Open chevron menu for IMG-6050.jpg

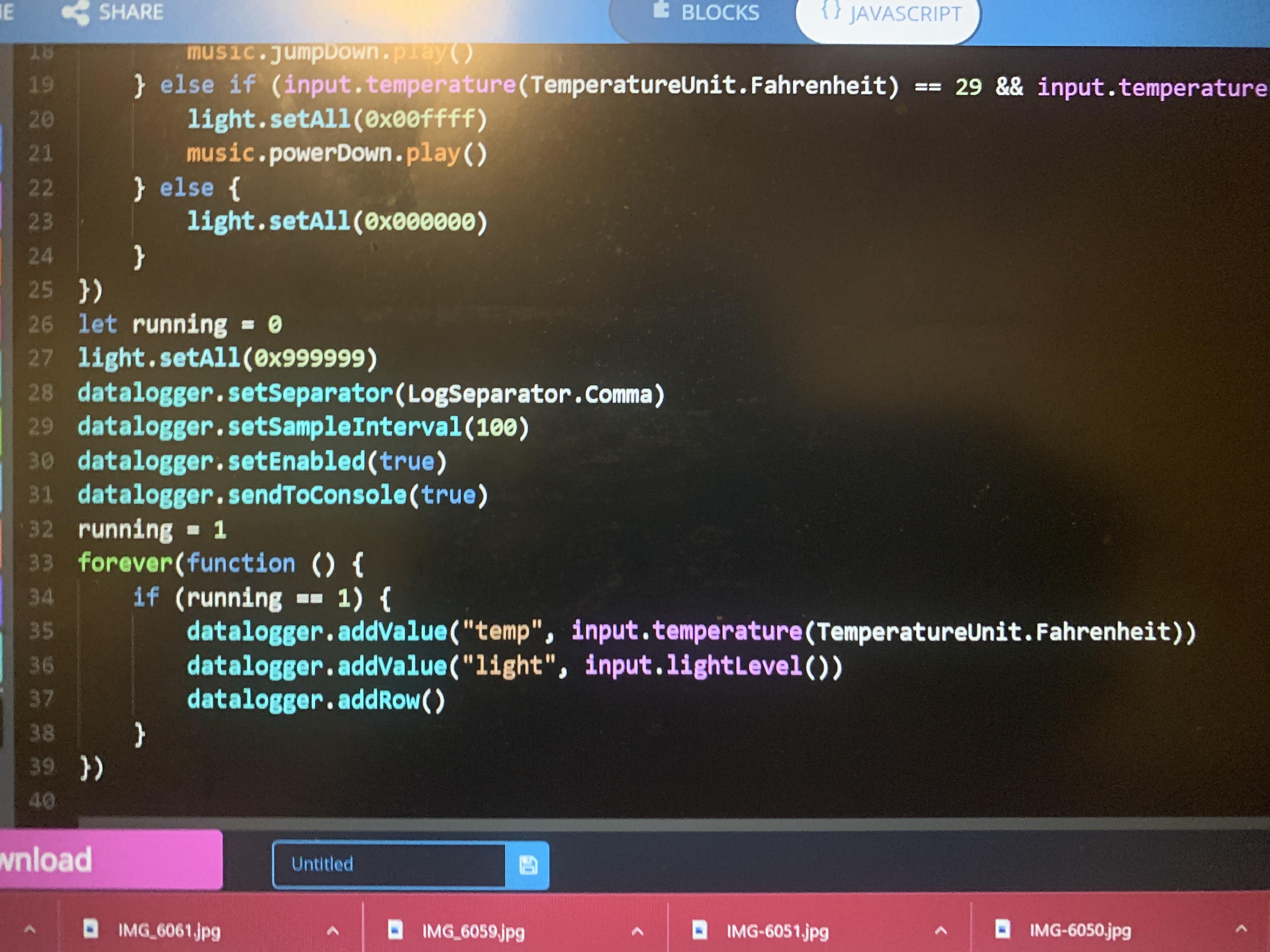[1241, 928]
